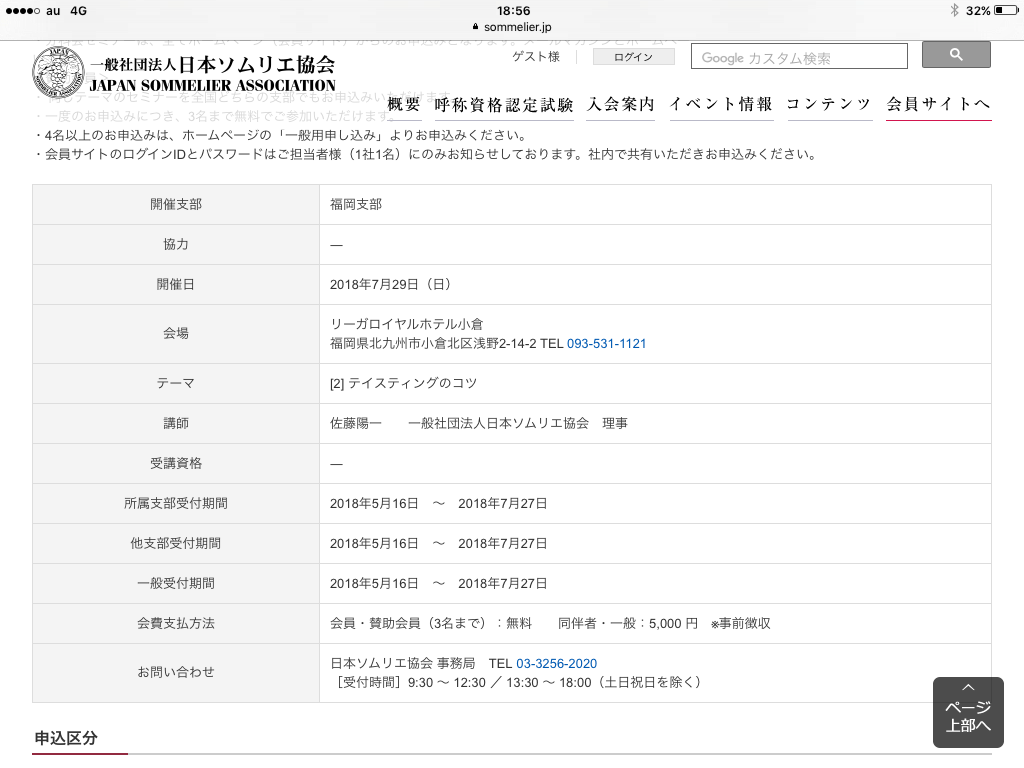Image resolution: width=1024 pixels, height=768 pixels.
Task: Select the date 2018年7月29日（日）
Action: [391, 284]
